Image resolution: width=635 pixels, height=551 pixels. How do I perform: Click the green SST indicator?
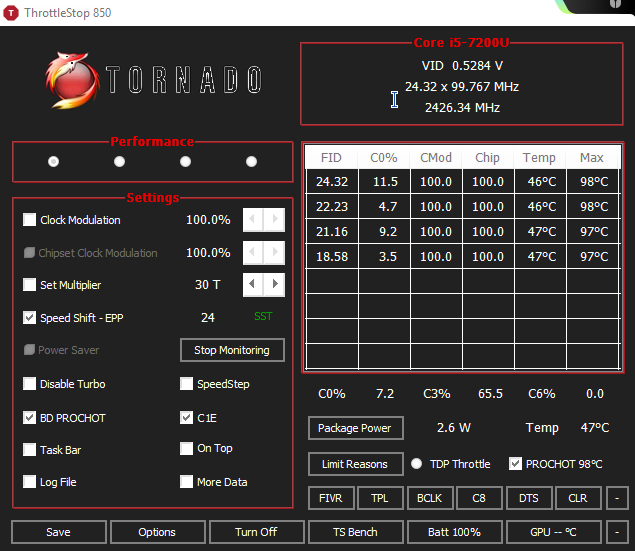263,316
